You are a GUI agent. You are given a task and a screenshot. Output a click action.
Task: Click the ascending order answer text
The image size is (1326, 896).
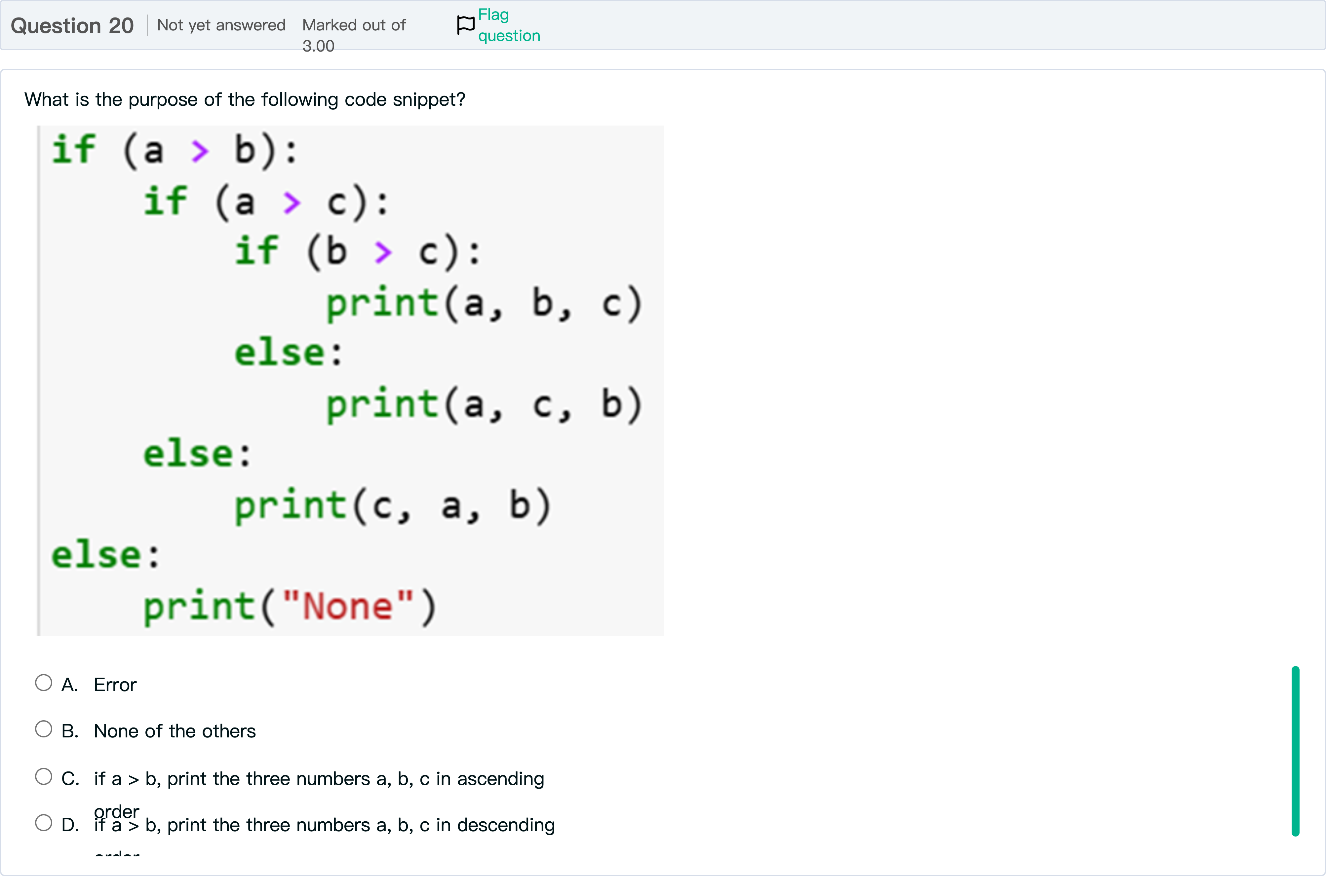(x=319, y=778)
